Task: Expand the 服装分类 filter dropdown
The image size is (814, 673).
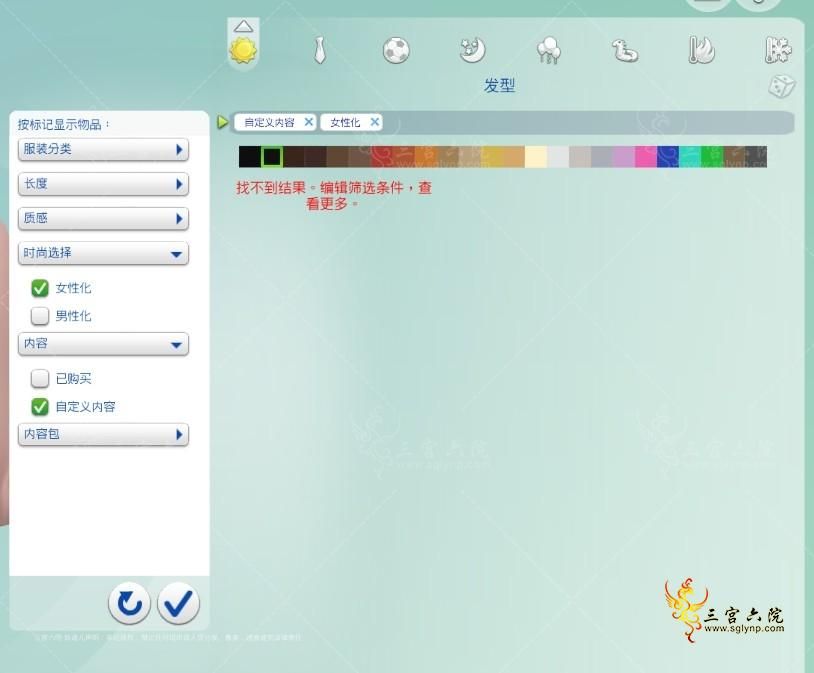Action: tap(103, 150)
